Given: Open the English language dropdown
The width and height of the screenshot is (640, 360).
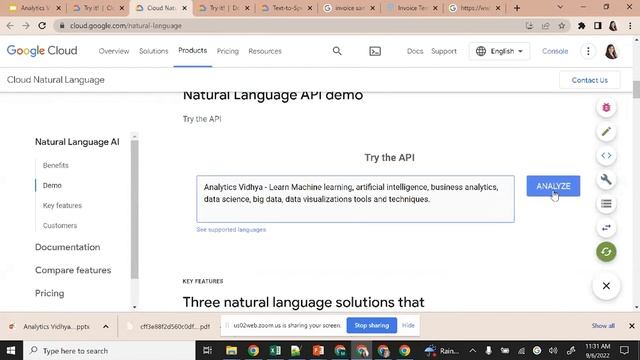Looking at the screenshot, I should [499, 51].
